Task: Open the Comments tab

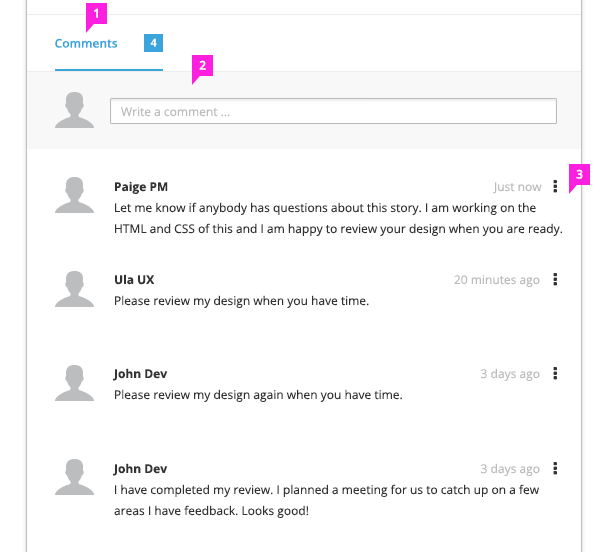Action: pos(86,43)
